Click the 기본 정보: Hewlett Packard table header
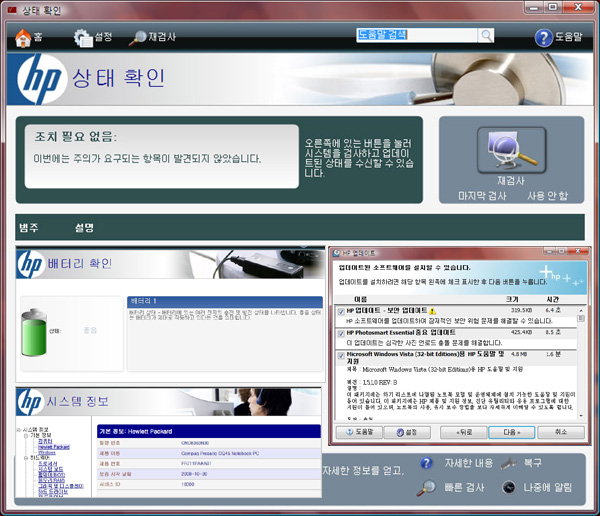 pos(209,431)
